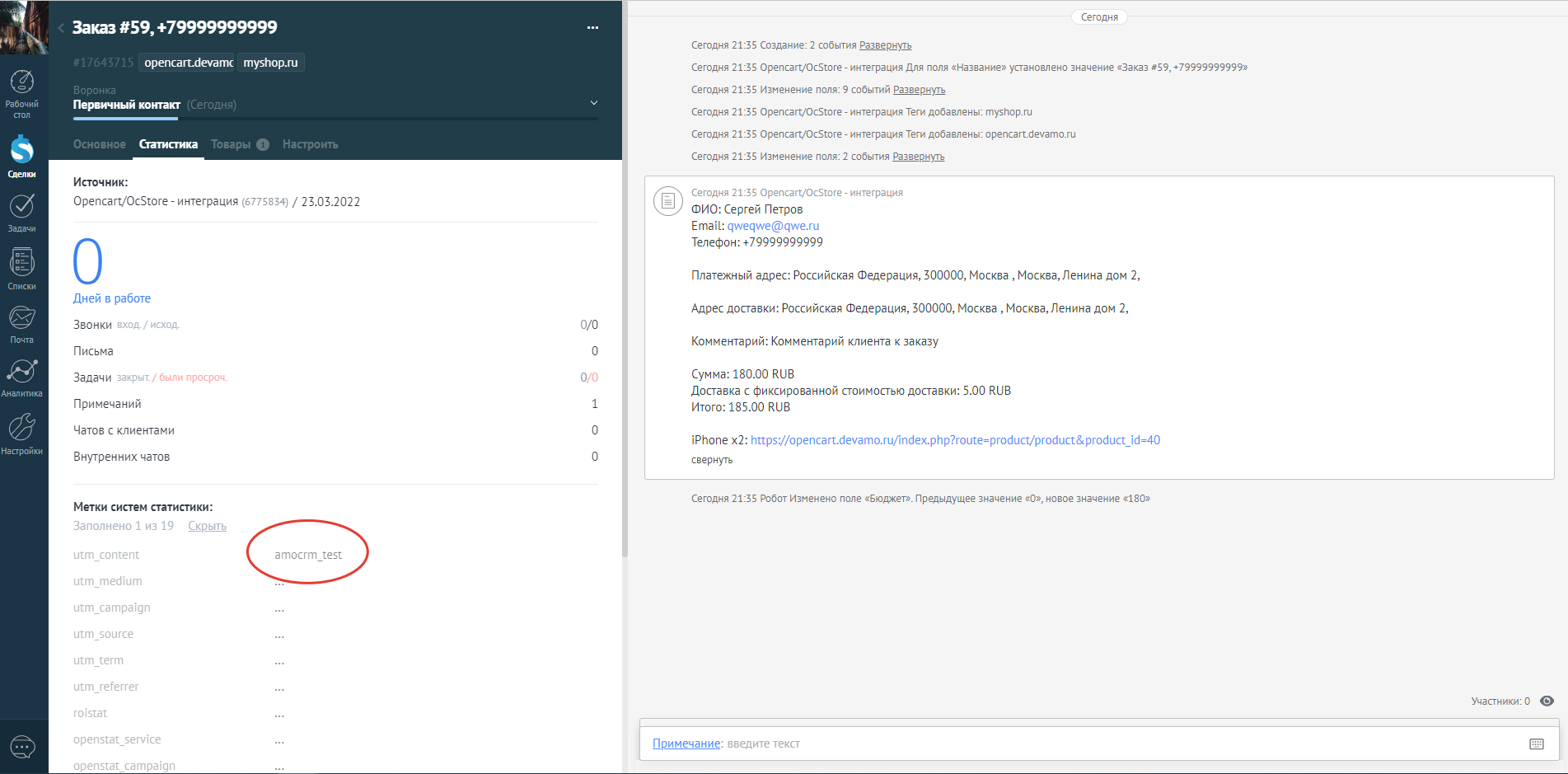Toggle the participants eye icon
This screenshot has width=1568, height=774.
coord(1547,701)
